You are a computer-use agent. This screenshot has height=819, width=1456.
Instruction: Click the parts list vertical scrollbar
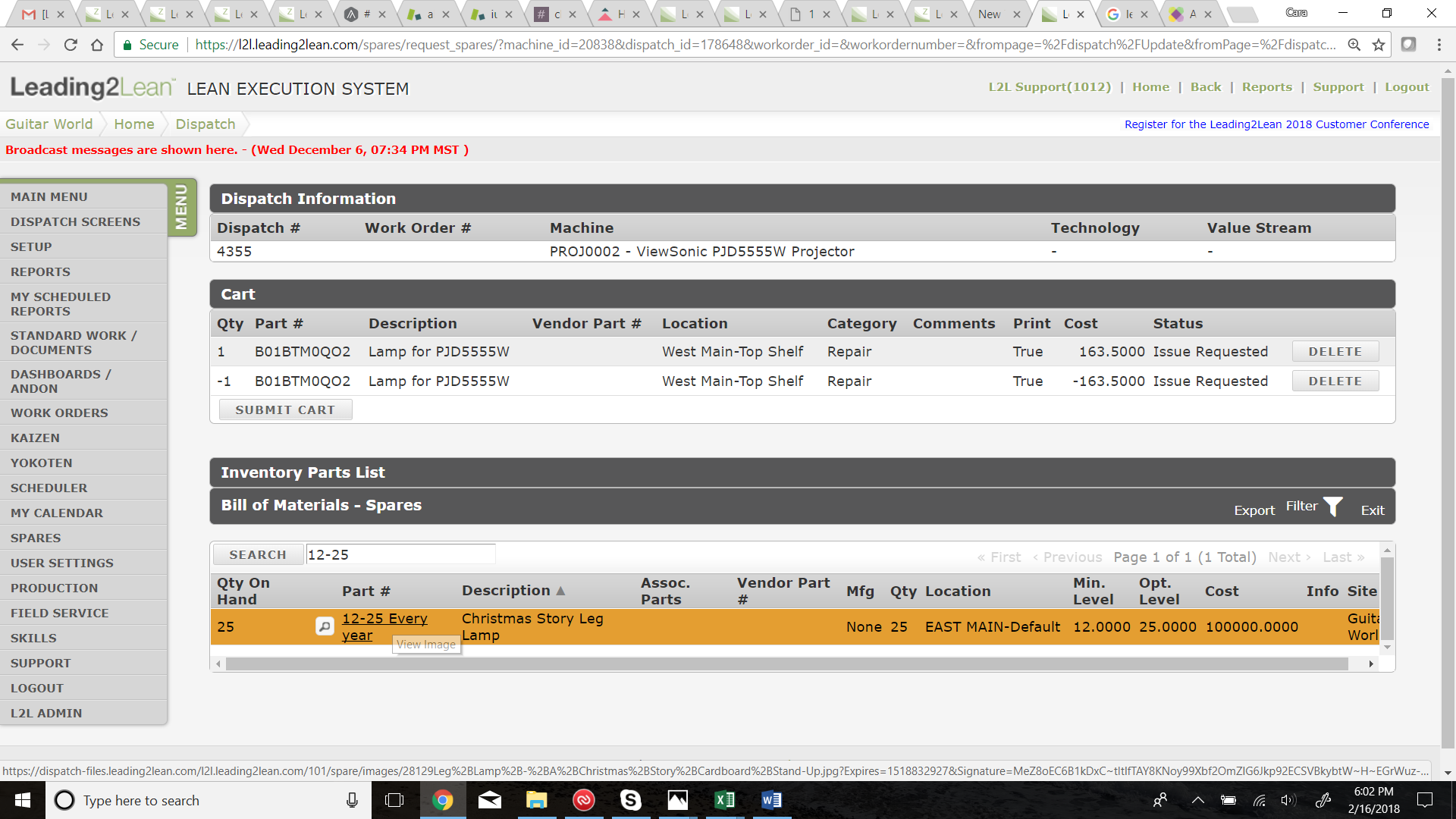[1387, 599]
